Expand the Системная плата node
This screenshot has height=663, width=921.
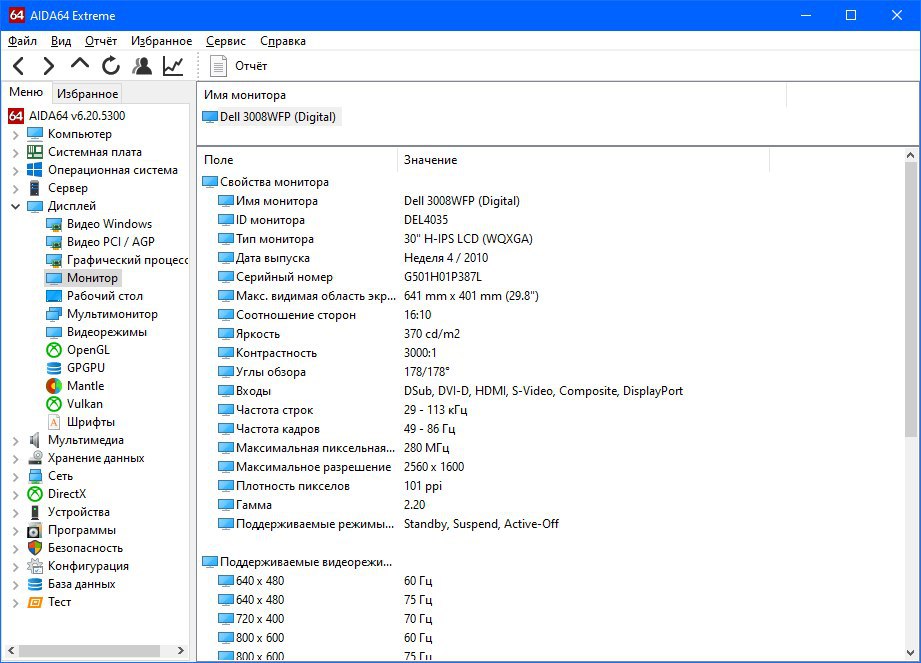pyautogui.click(x=15, y=153)
